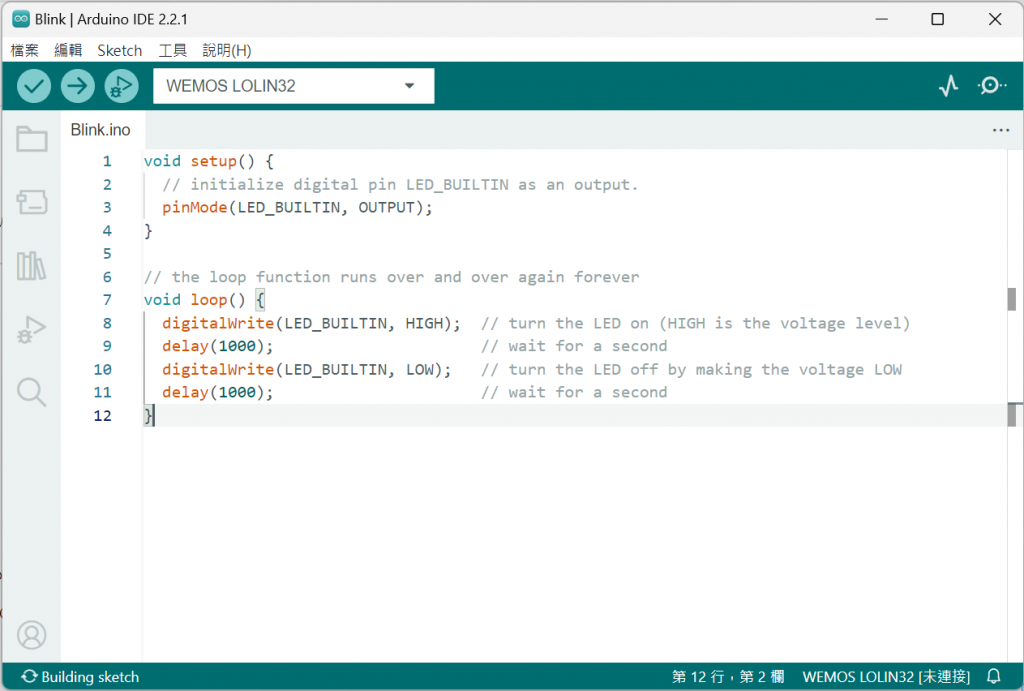Click WEMOS LOLIN32 [未連接] in status bar
Viewport: 1024px width, 691px height.
pyautogui.click(x=886, y=677)
